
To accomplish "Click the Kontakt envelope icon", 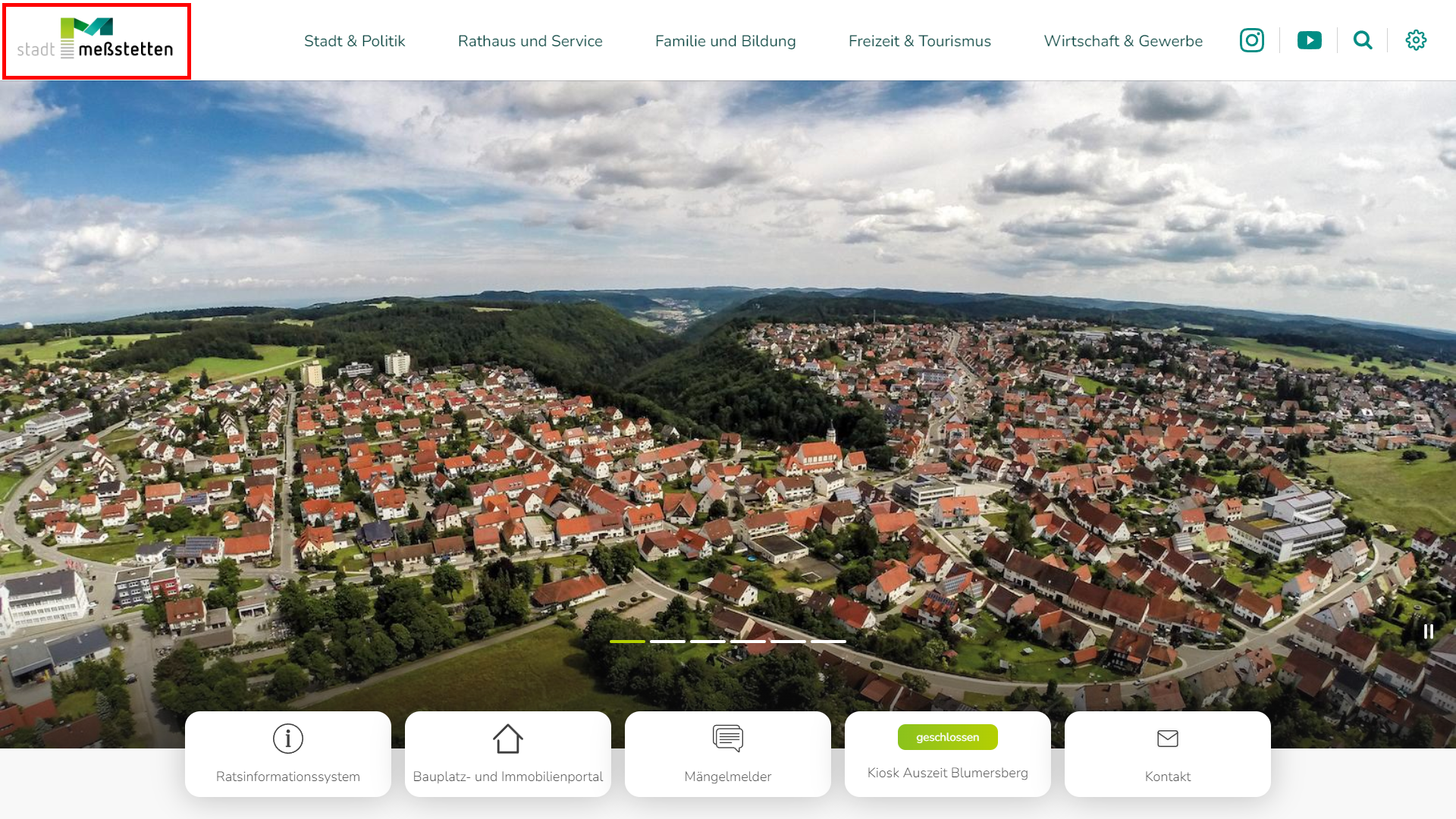I will pyautogui.click(x=1167, y=738).
